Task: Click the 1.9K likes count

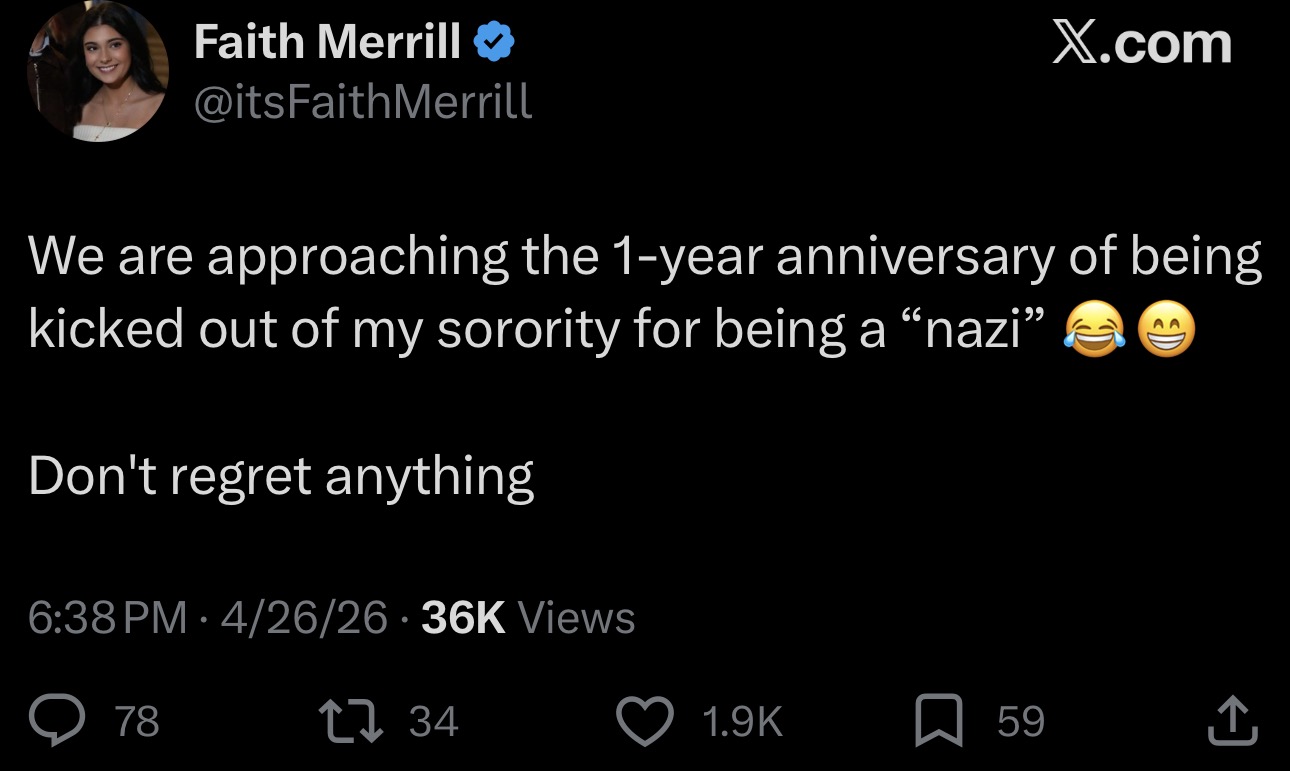Action: [x=743, y=721]
